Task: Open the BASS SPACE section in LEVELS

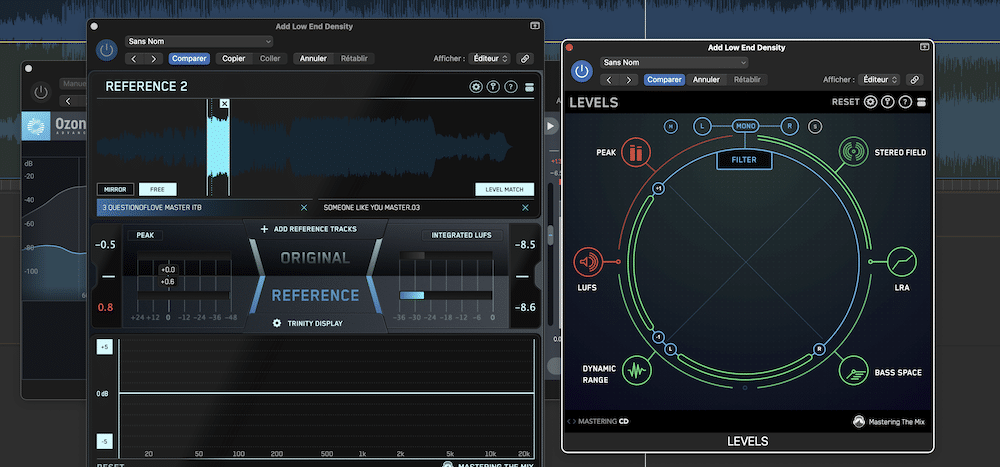Action: pyautogui.click(x=853, y=371)
